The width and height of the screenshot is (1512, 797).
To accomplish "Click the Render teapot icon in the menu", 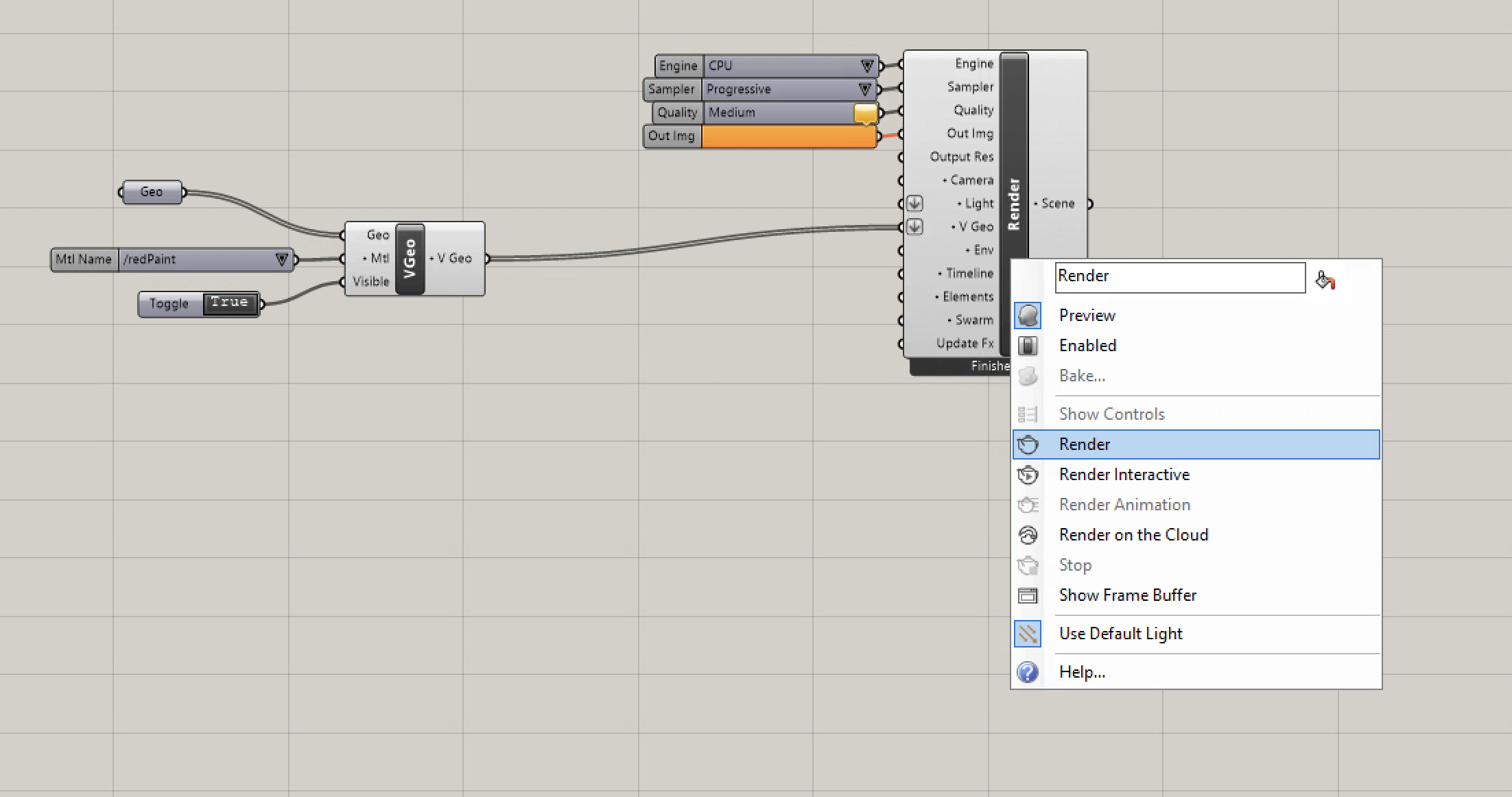I will point(1027,444).
